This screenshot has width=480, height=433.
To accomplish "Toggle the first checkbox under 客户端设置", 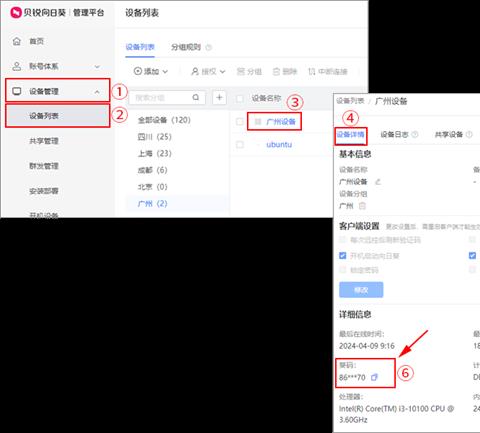I will pos(342,240).
